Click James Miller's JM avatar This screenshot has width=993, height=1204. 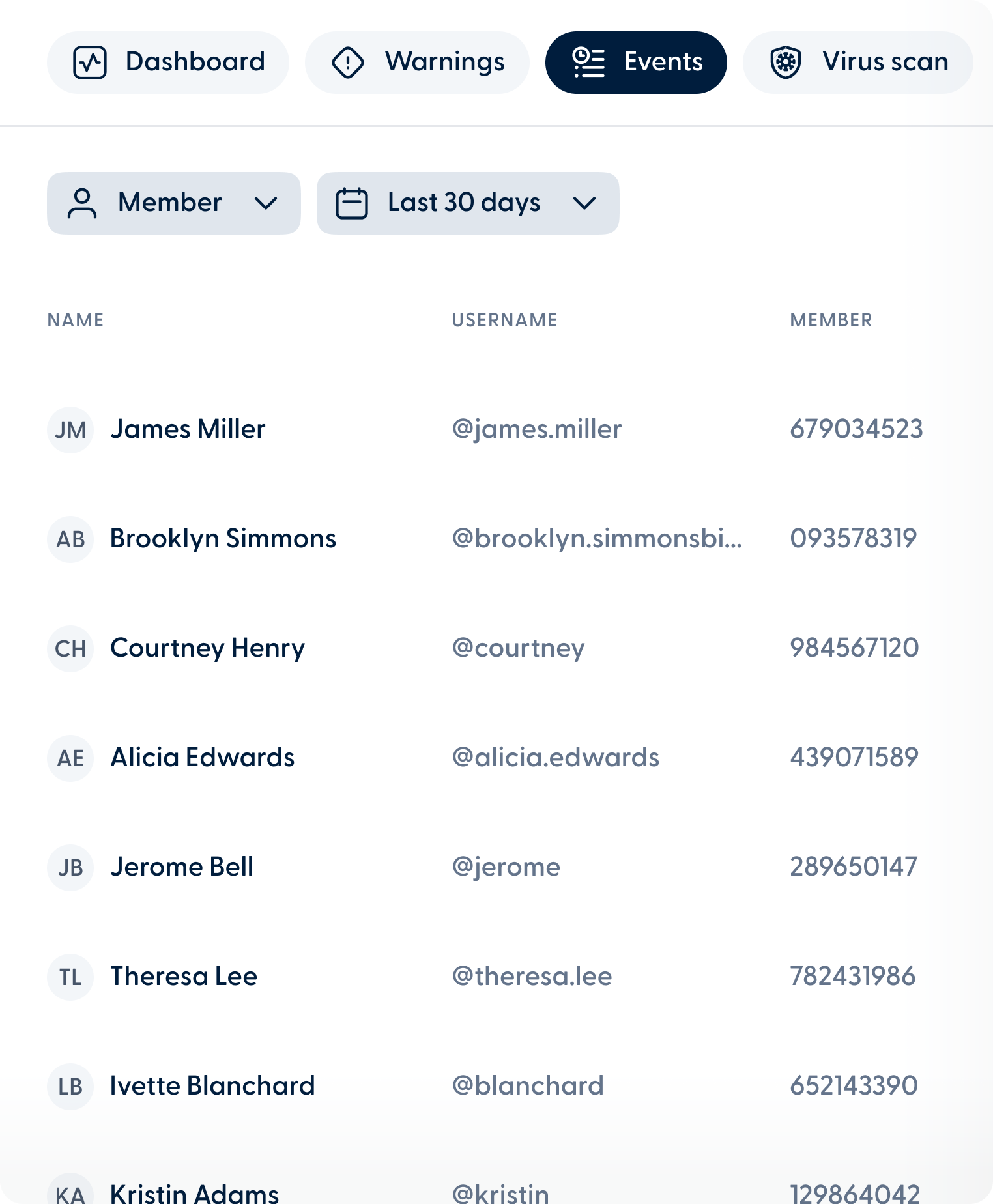pos(70,430)
